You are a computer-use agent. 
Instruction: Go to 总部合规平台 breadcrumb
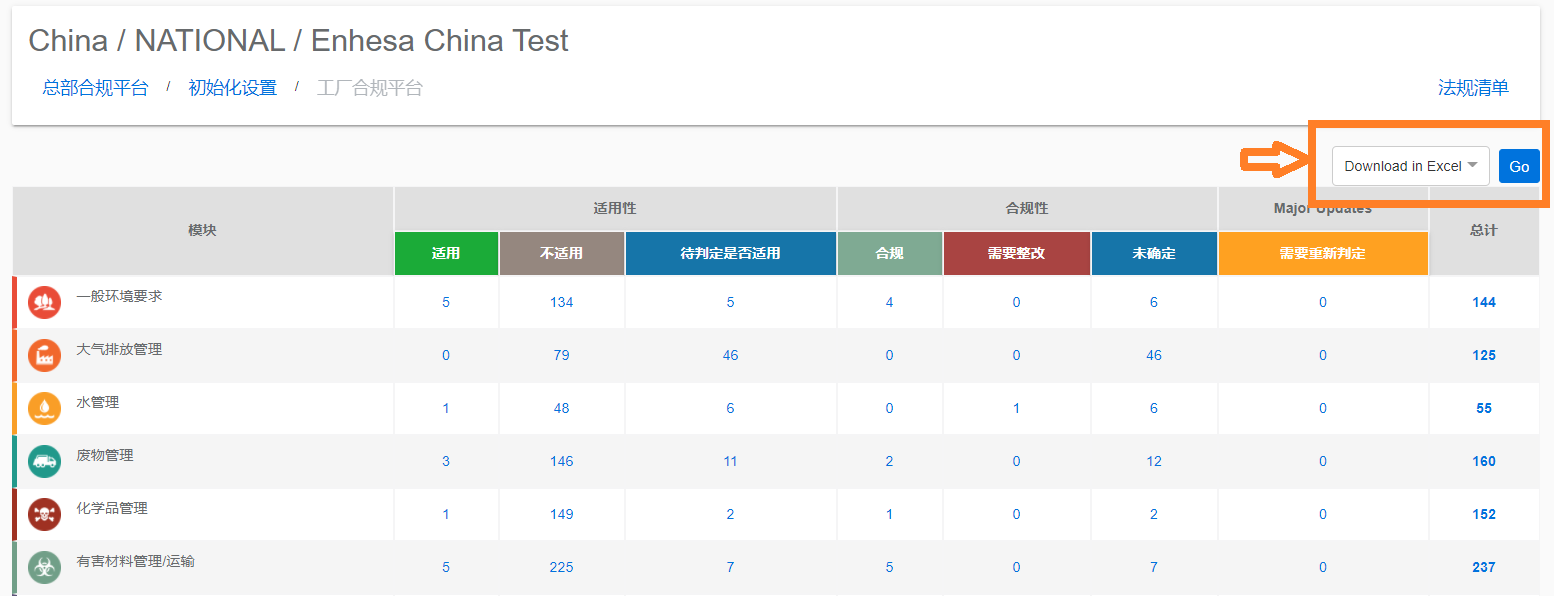pos(95,88)
